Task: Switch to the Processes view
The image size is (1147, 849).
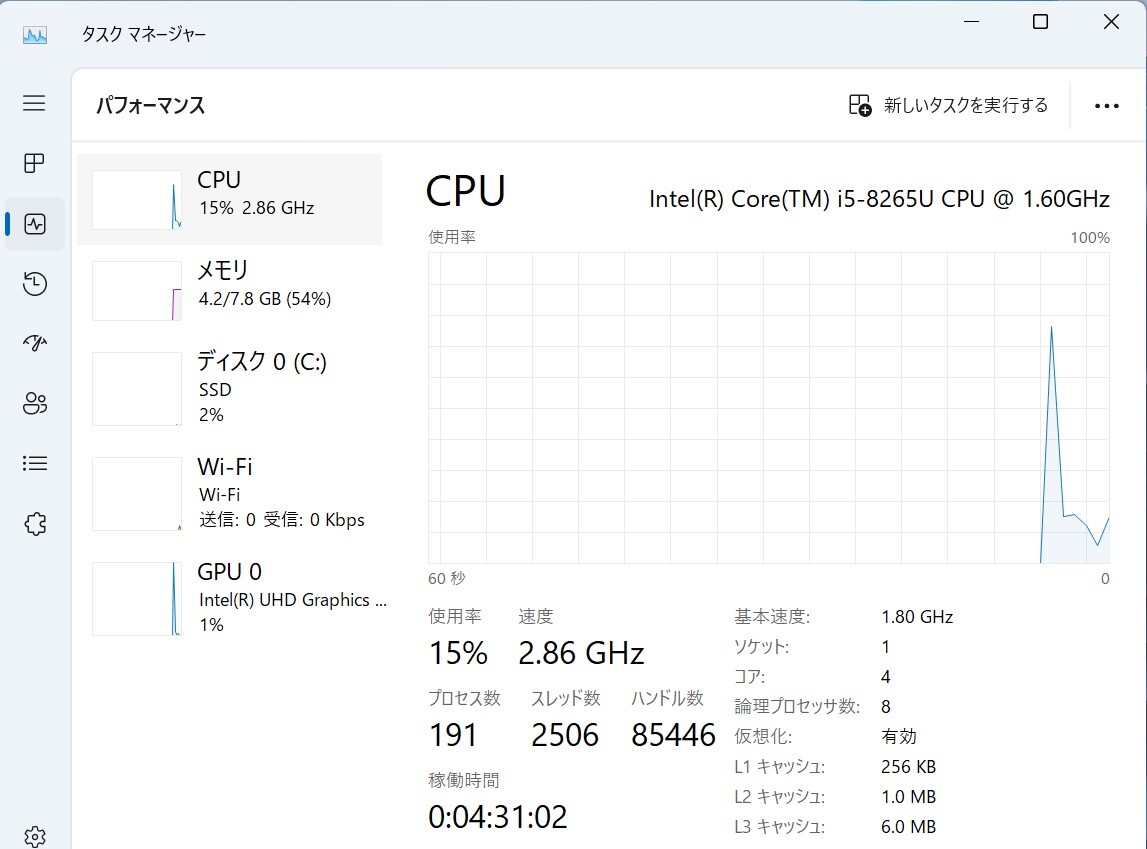Action: tap(33, 163)
